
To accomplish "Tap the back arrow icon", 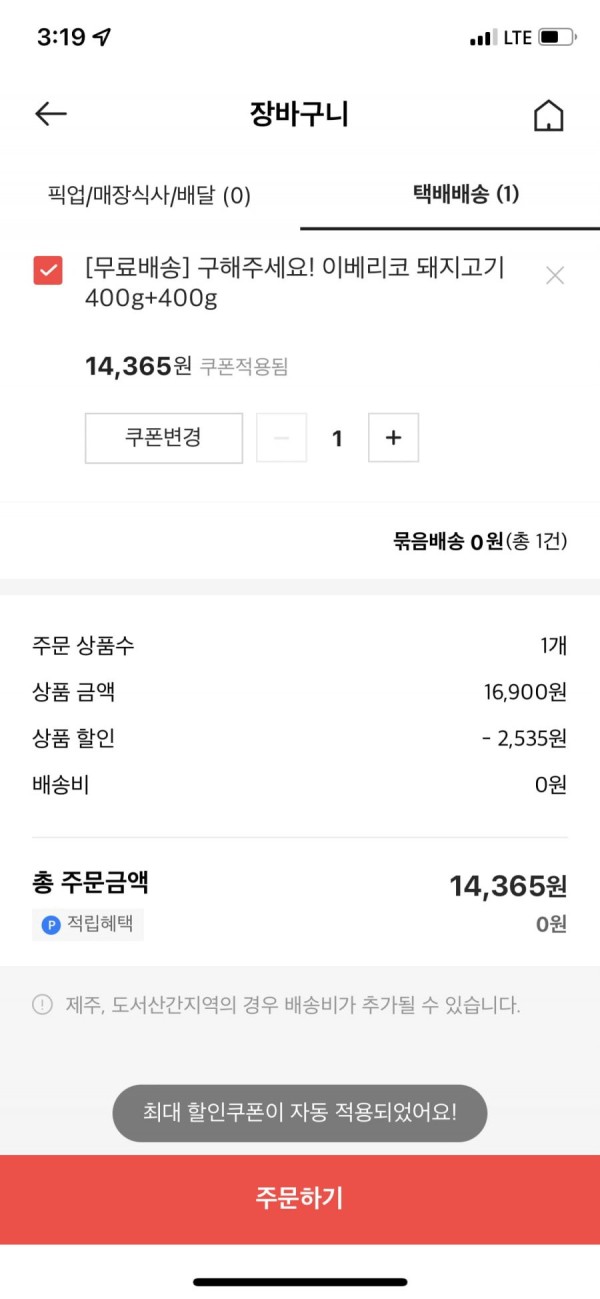I will point(51,114).
